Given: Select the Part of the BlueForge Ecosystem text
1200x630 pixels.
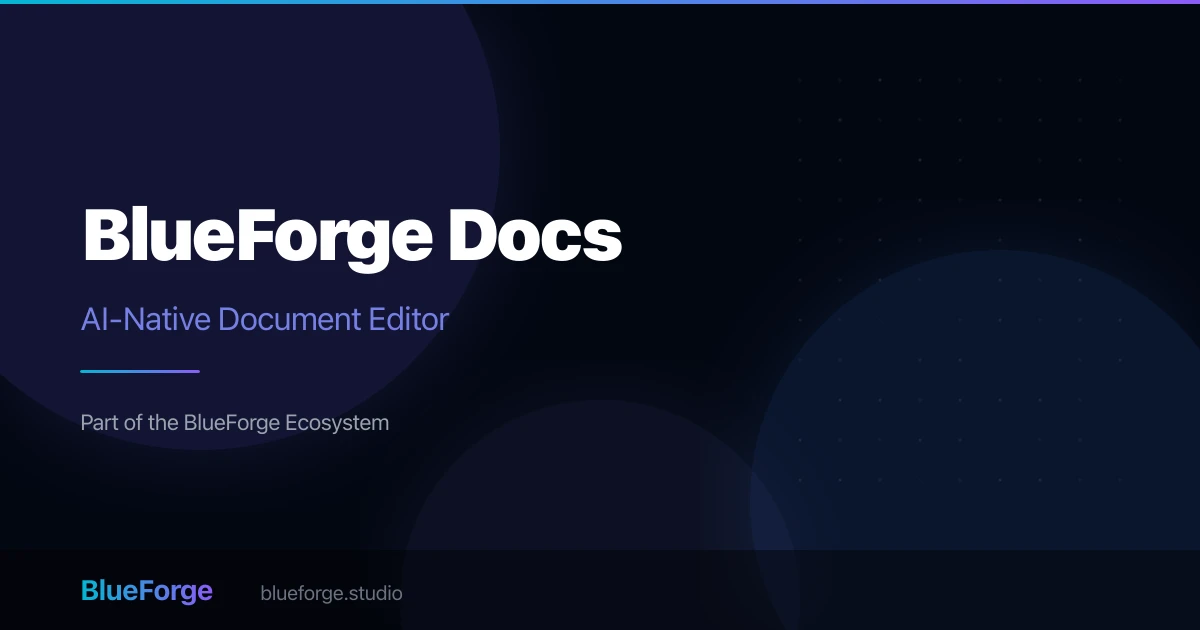Looking at the screenshot, I should tap(234, 422).
